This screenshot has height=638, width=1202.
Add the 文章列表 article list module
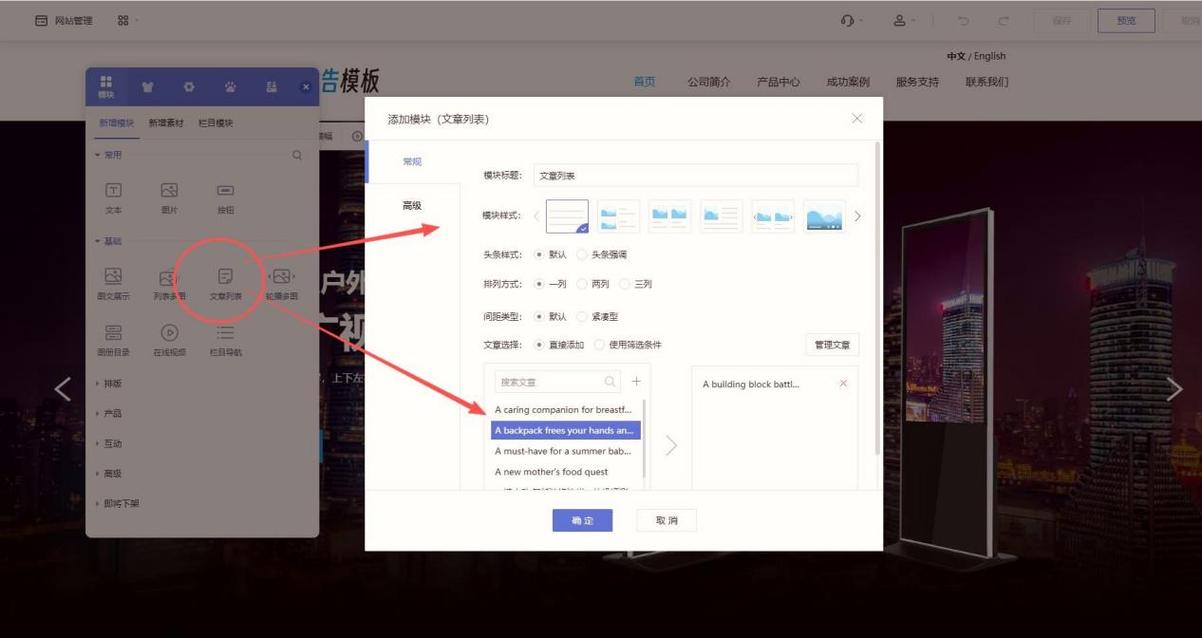tap(226, 284)
